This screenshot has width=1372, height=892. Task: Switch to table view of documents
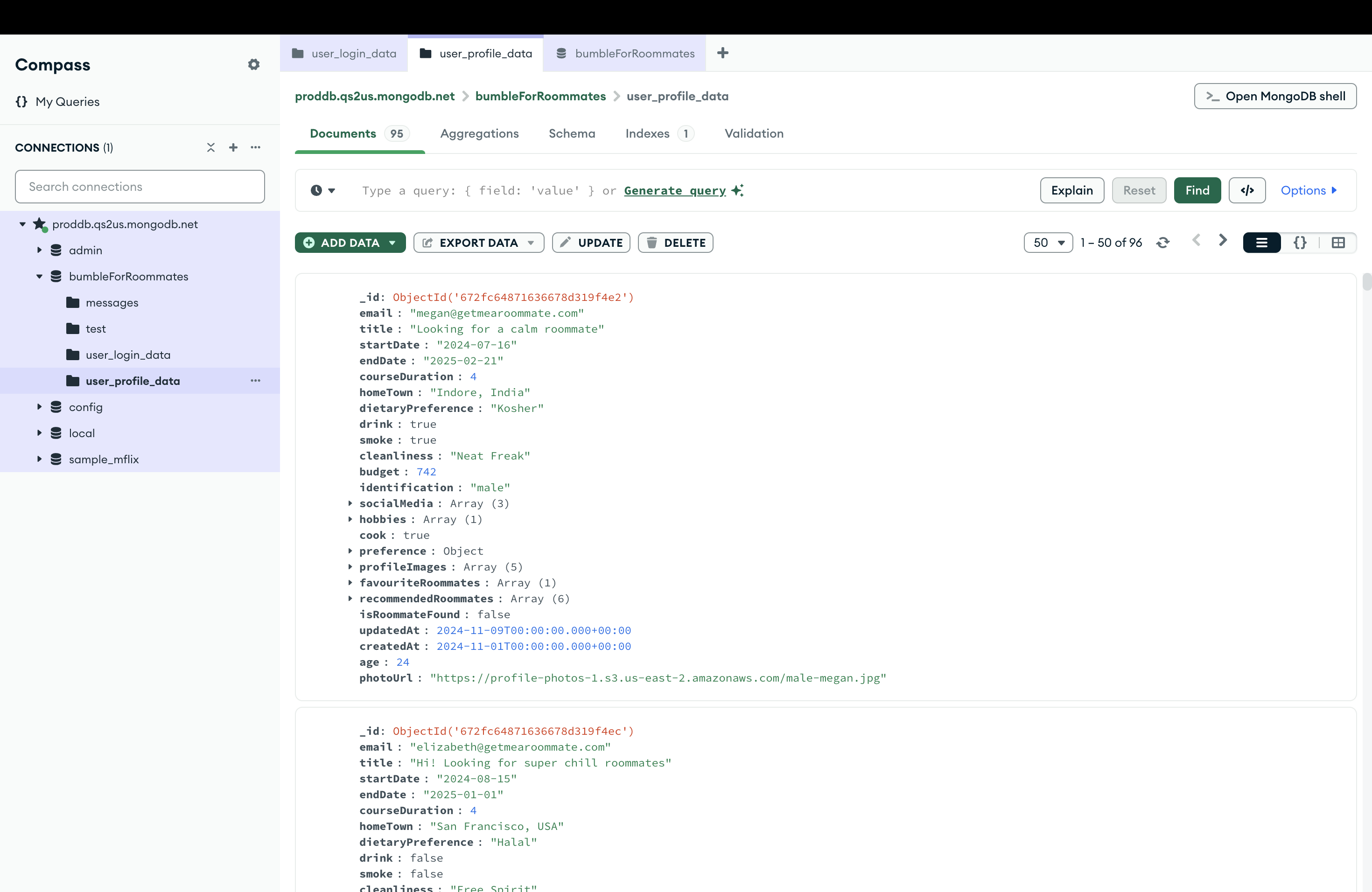pos(1338,243)
